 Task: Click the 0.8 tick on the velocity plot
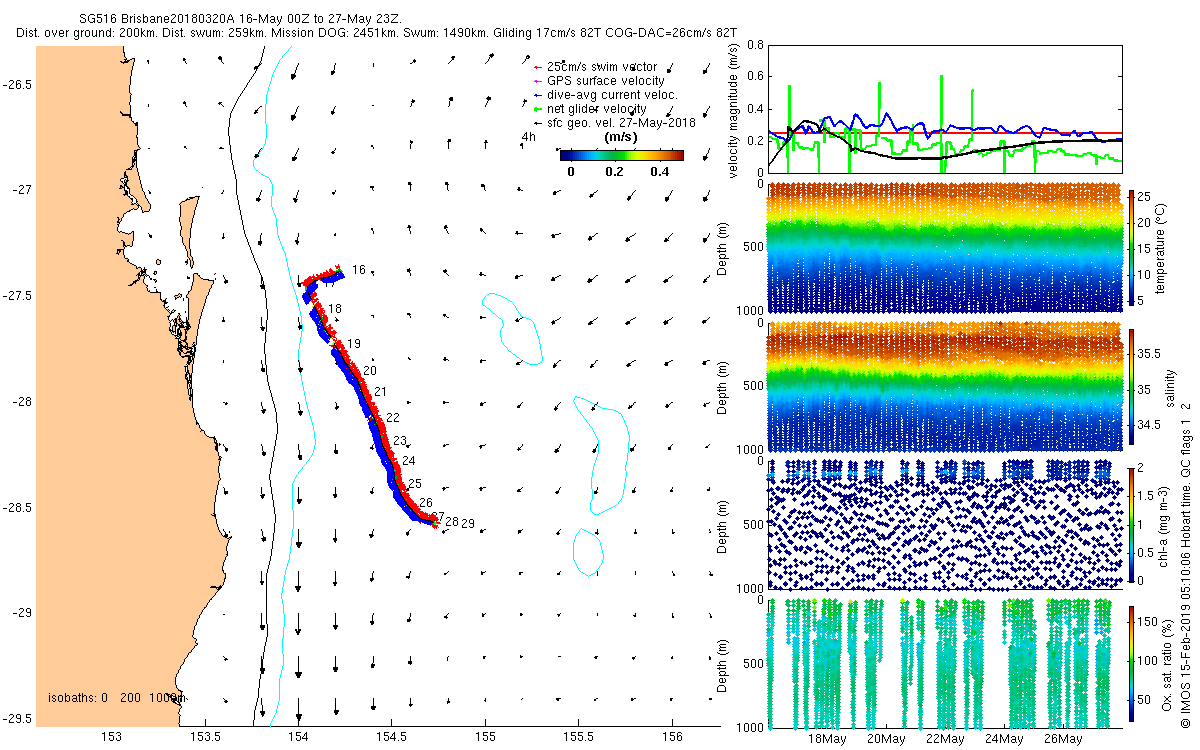[x=753, y=46]
